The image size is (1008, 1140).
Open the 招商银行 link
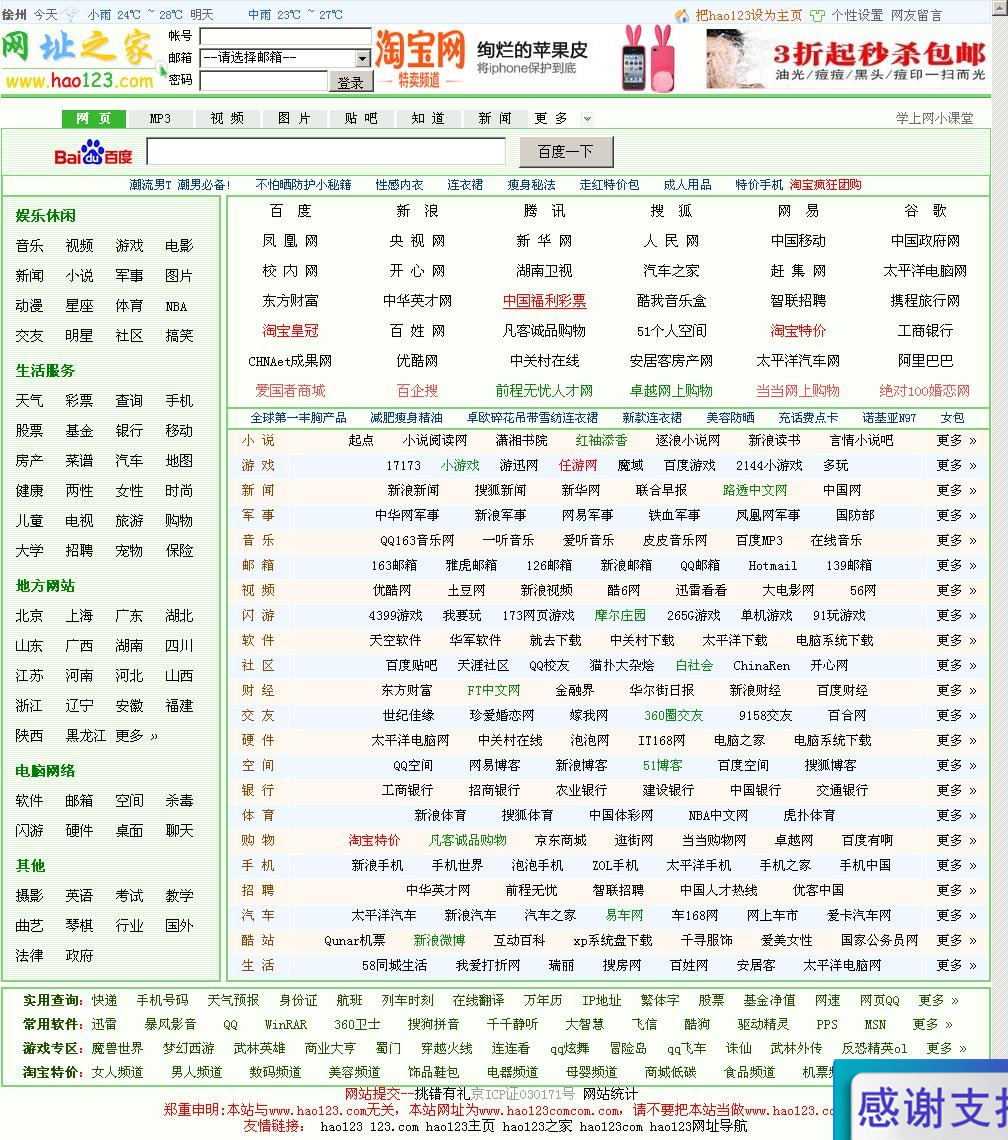495,790
